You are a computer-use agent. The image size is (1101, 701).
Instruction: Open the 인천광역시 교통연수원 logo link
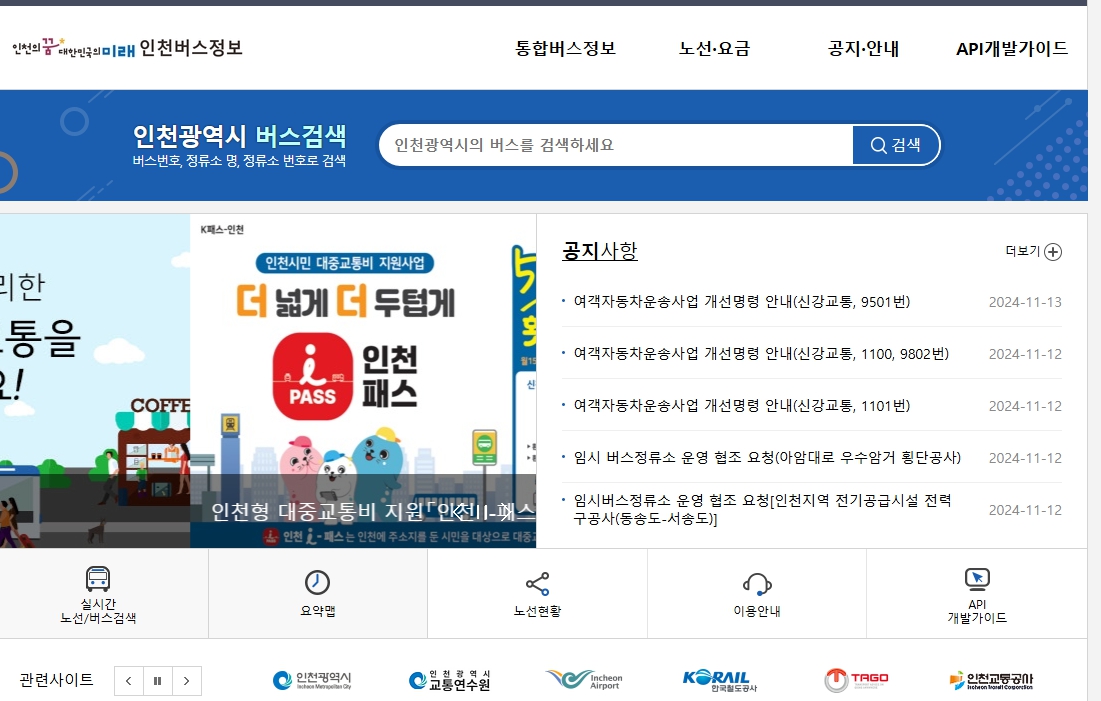(449, 680)
